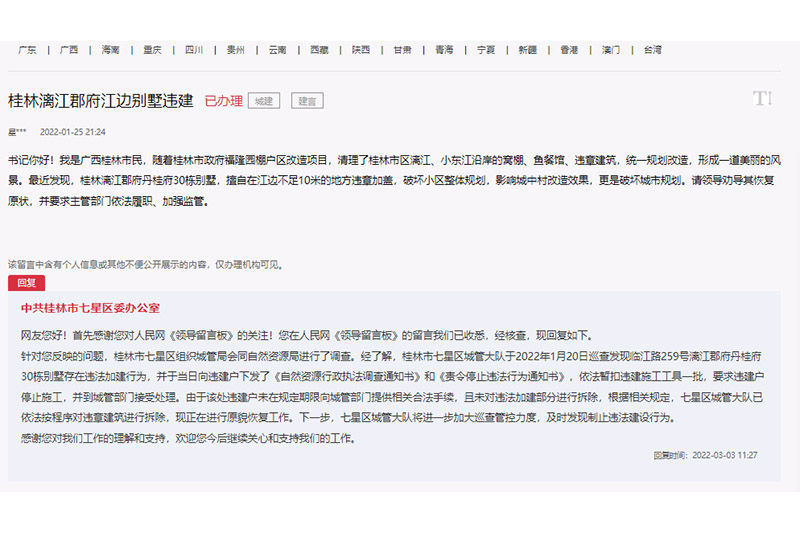800x533 pixels.
Task: Click the post title 桂林漓江郡府江边别墅违建
Action: coord(101,100)
